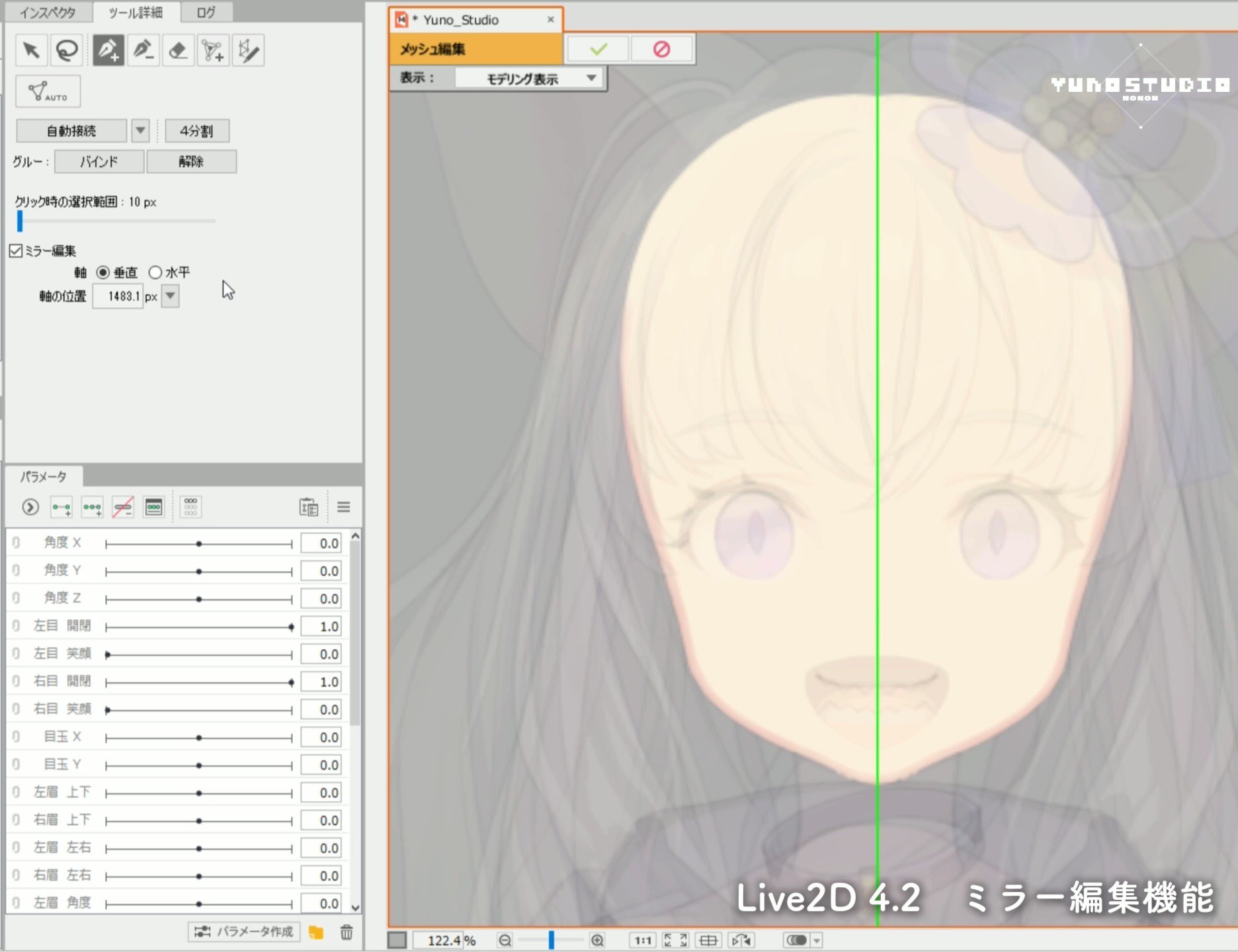
Task: Pick the Eraser tool
Action: click(179, 51)
